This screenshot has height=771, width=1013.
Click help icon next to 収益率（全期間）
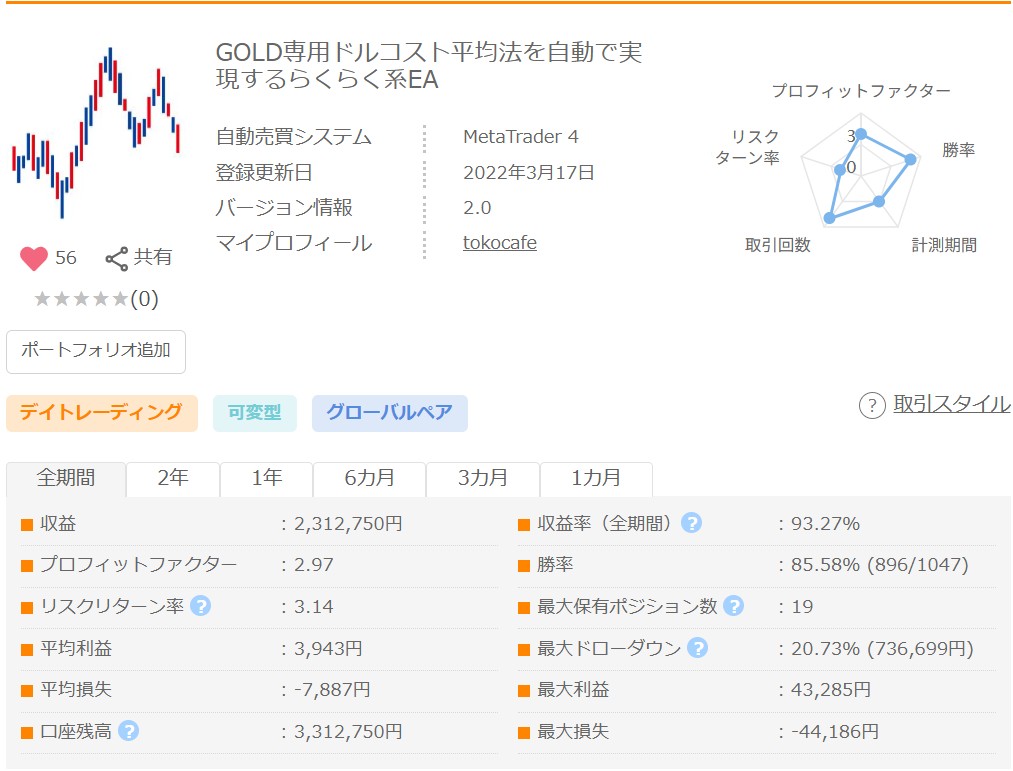click(691, 523)
